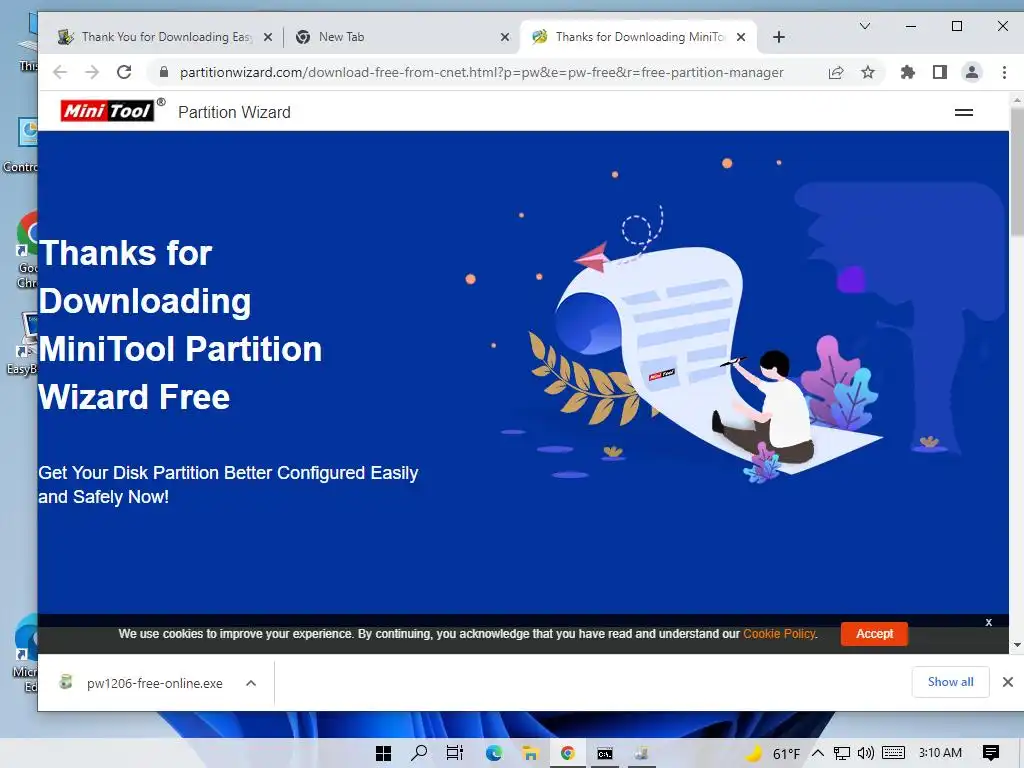
Task: Click Show all downloads
Action: 950,682
